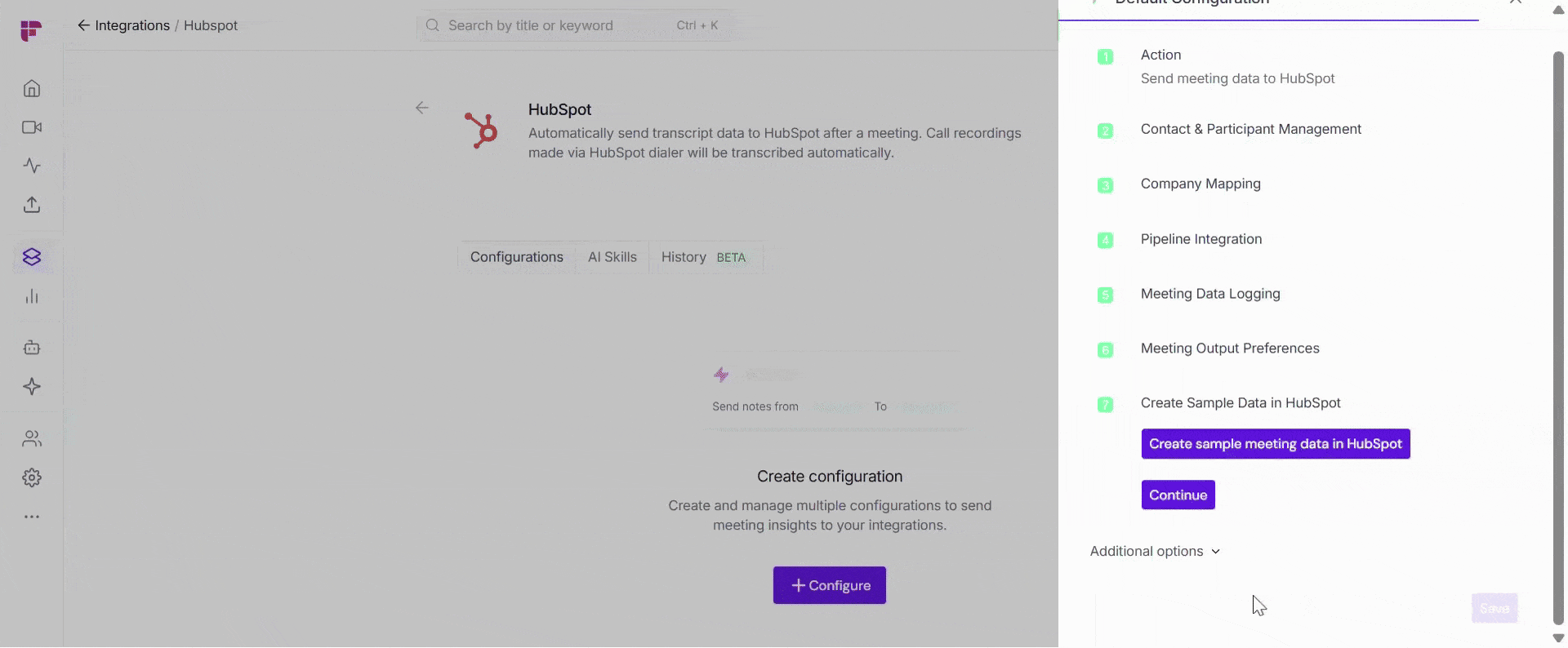This screenshot has height=648, width=1568.
Task: Switch to the AI Skills tab
Action: pyautogui.click(x=612, y=257)
